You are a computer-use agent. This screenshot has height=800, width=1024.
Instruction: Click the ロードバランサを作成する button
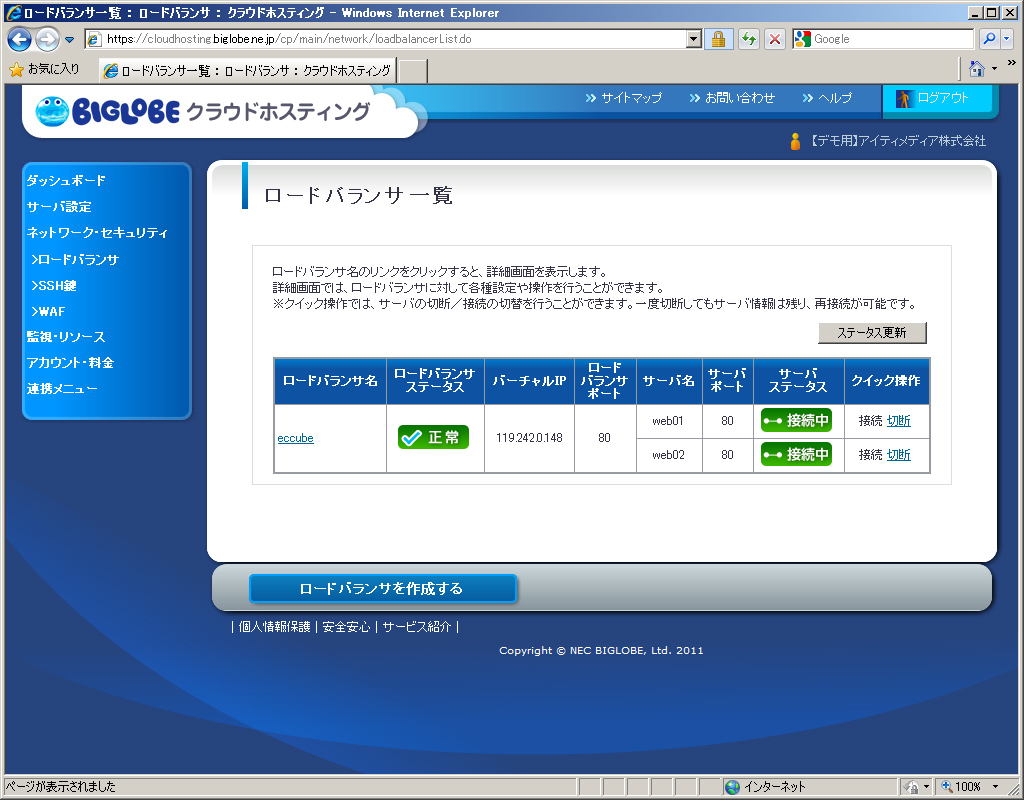pos(382,589)
